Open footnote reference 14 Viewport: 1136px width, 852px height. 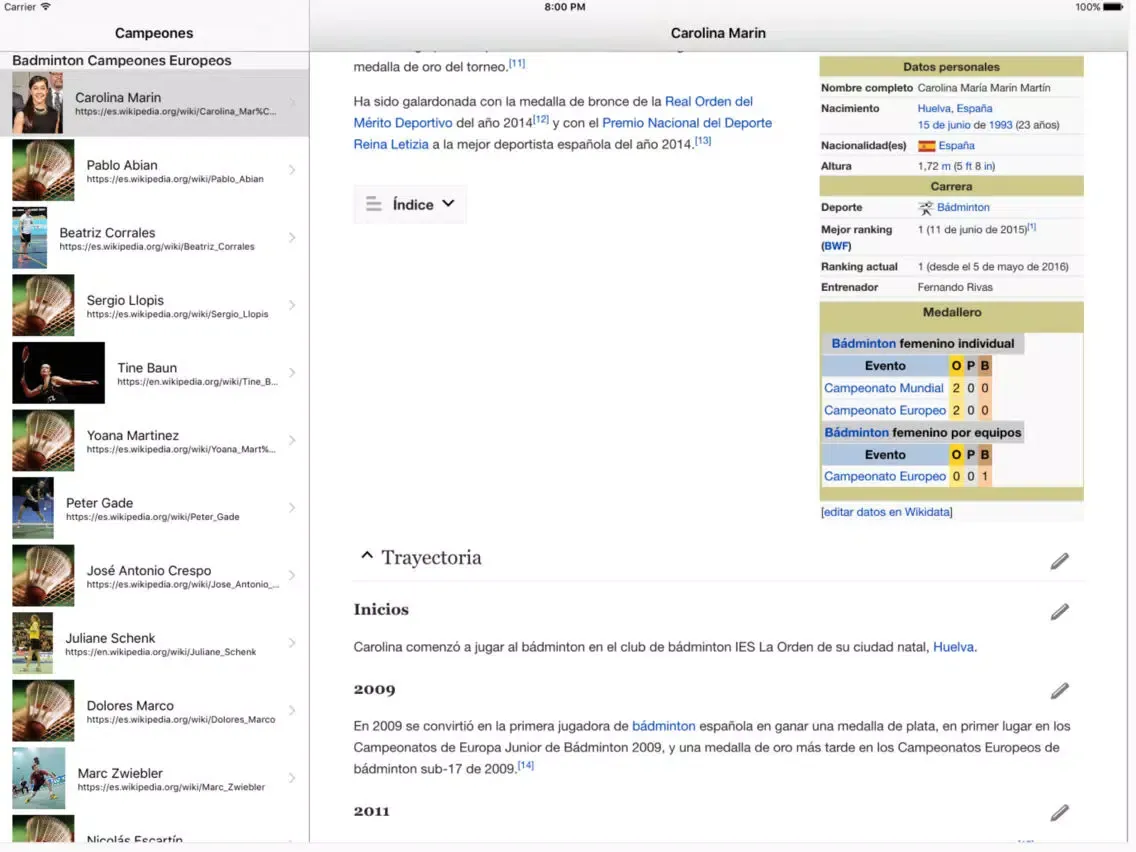tap(525, 765)
